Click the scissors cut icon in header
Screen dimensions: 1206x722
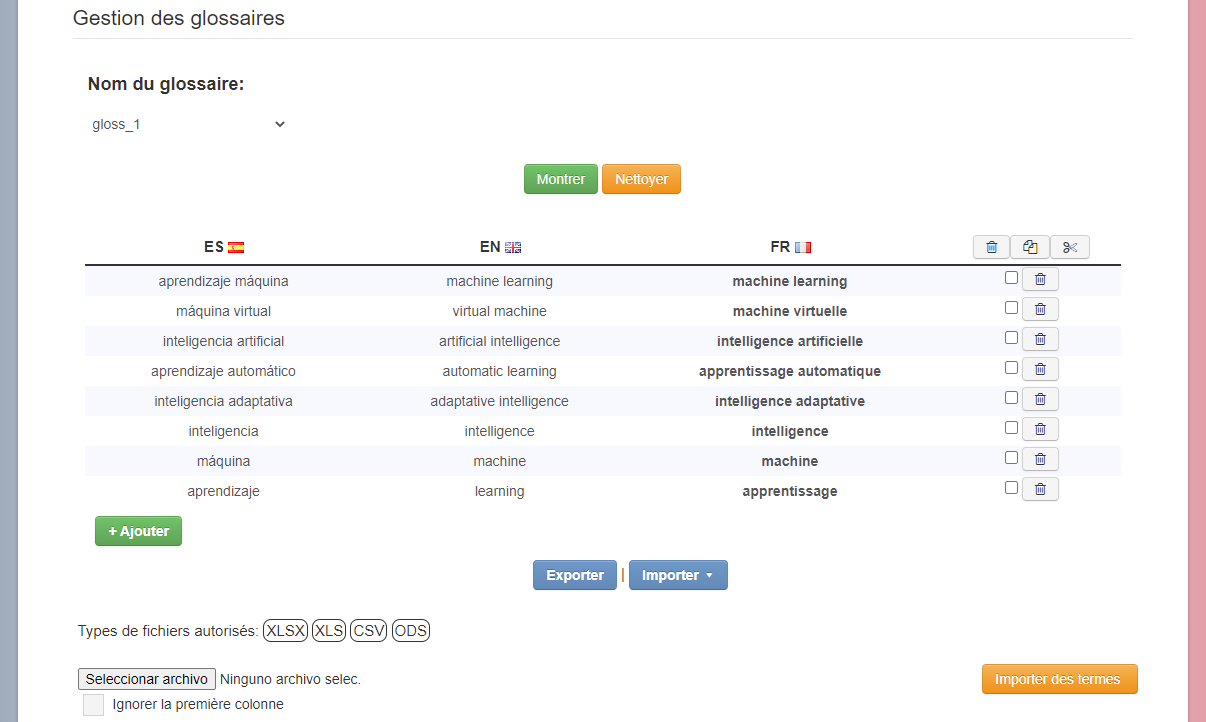point(1070,247)
